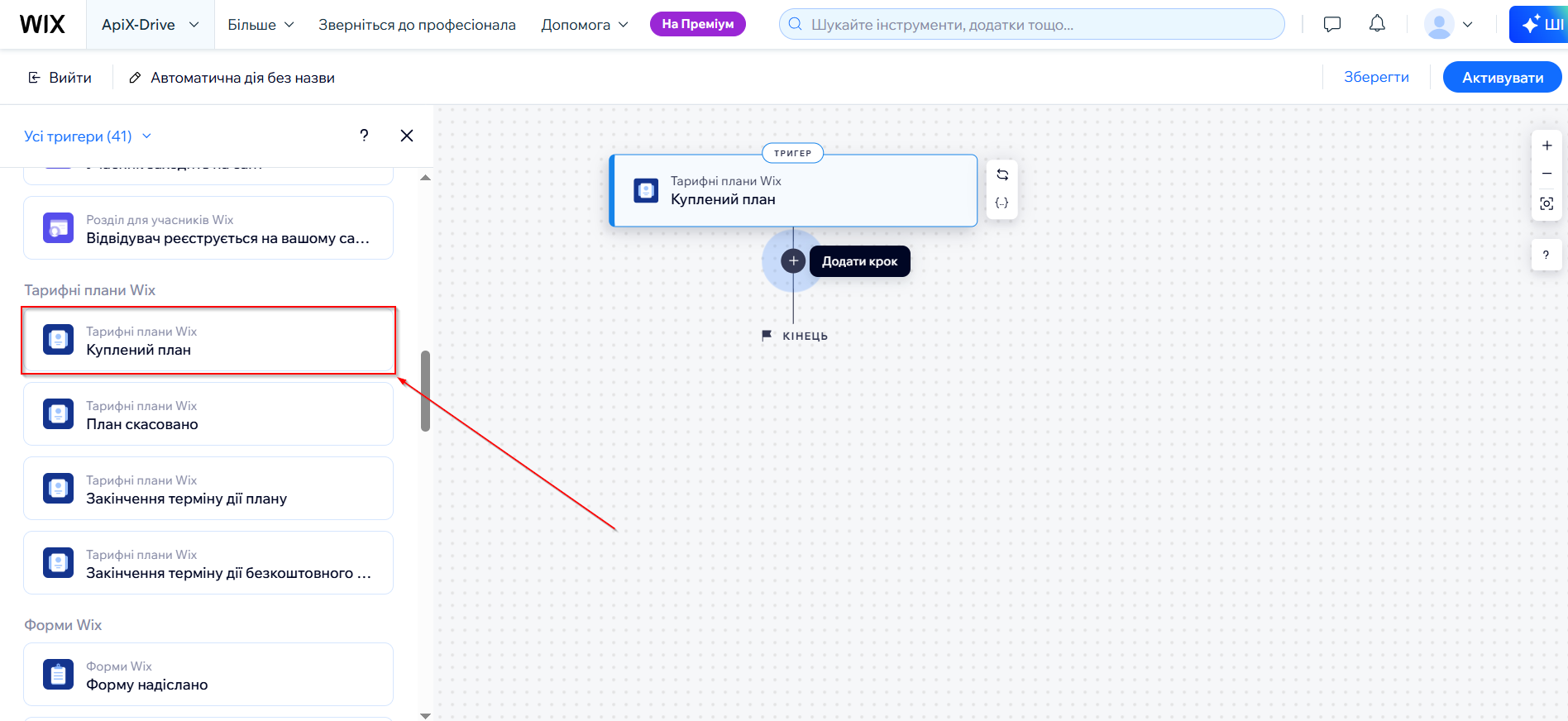
Task: Zoom in the canvas with plus
Action: coord(1546,146)
